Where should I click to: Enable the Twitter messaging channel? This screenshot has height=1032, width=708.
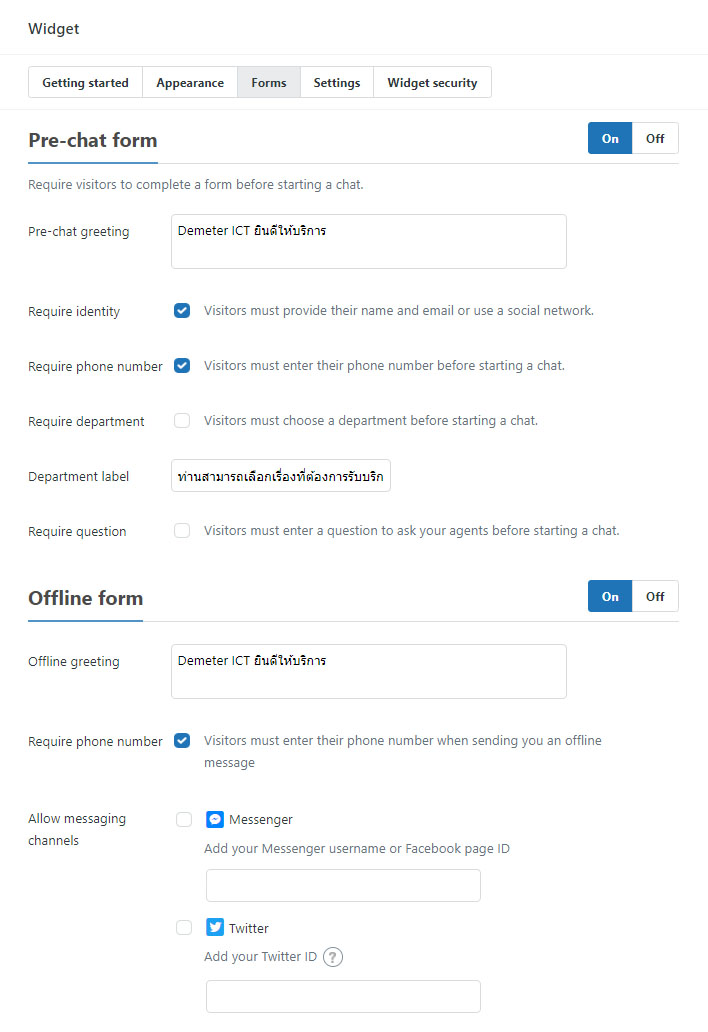[184, 928]
